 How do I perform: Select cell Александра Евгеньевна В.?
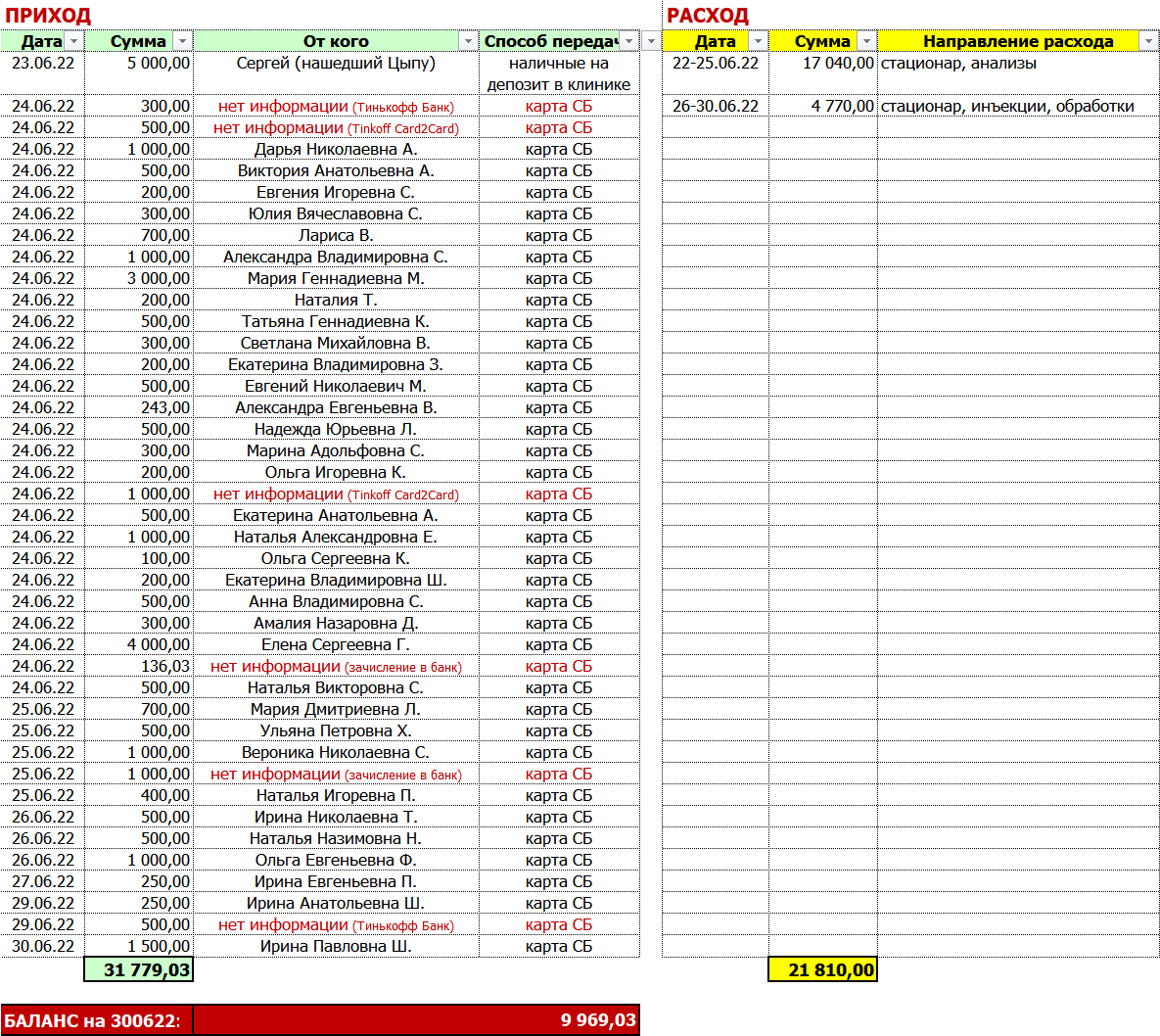tap(336, 407)
